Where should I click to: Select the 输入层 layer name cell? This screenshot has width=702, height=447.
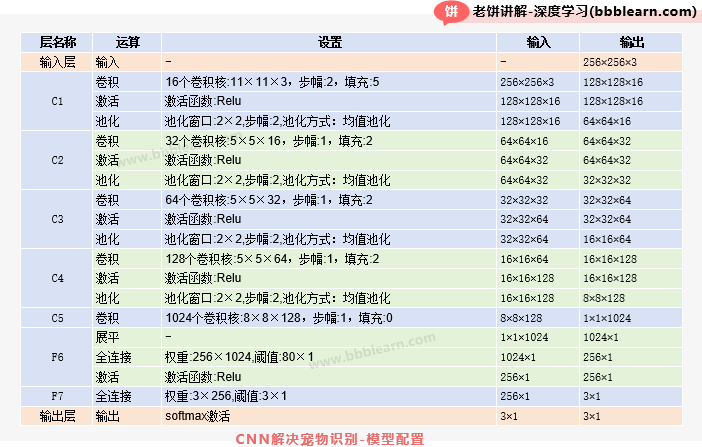(x=57, y=62)
